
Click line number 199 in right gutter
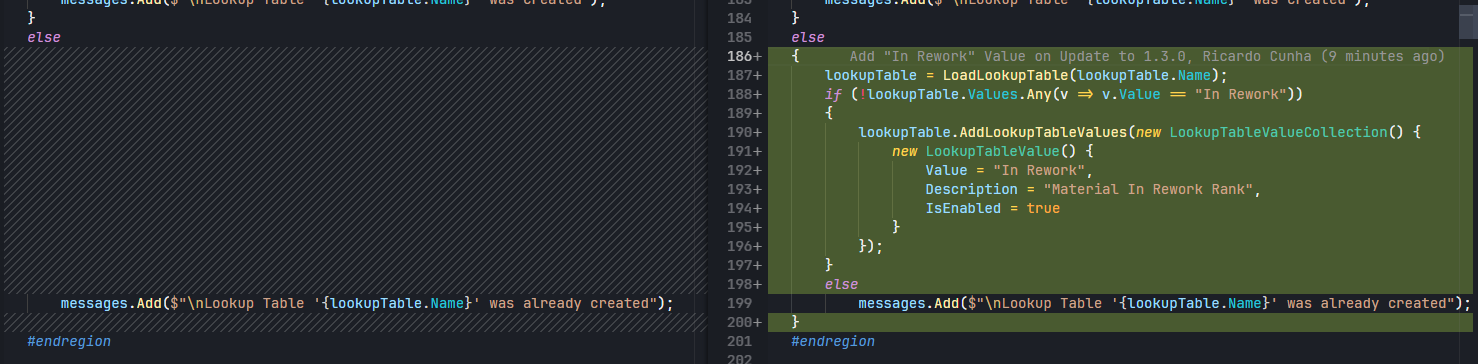point(740,304)
